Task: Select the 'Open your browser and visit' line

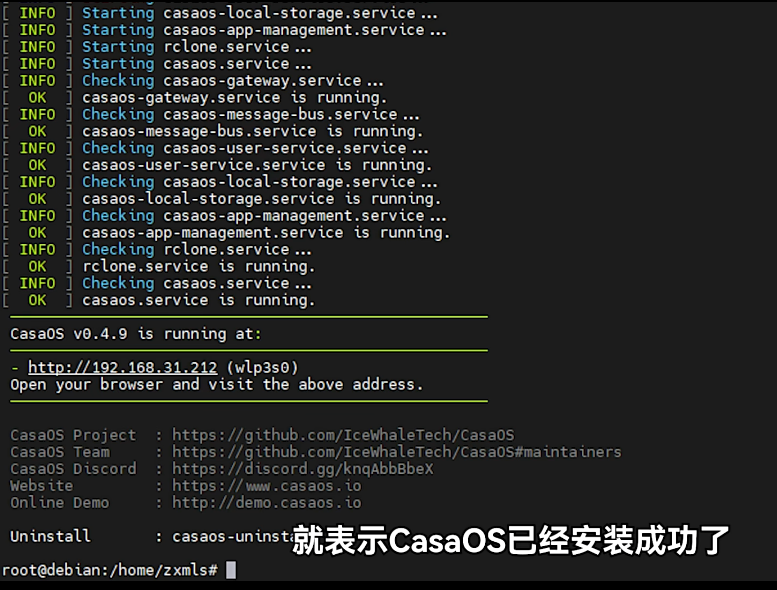Action: (x=217, y=384)
